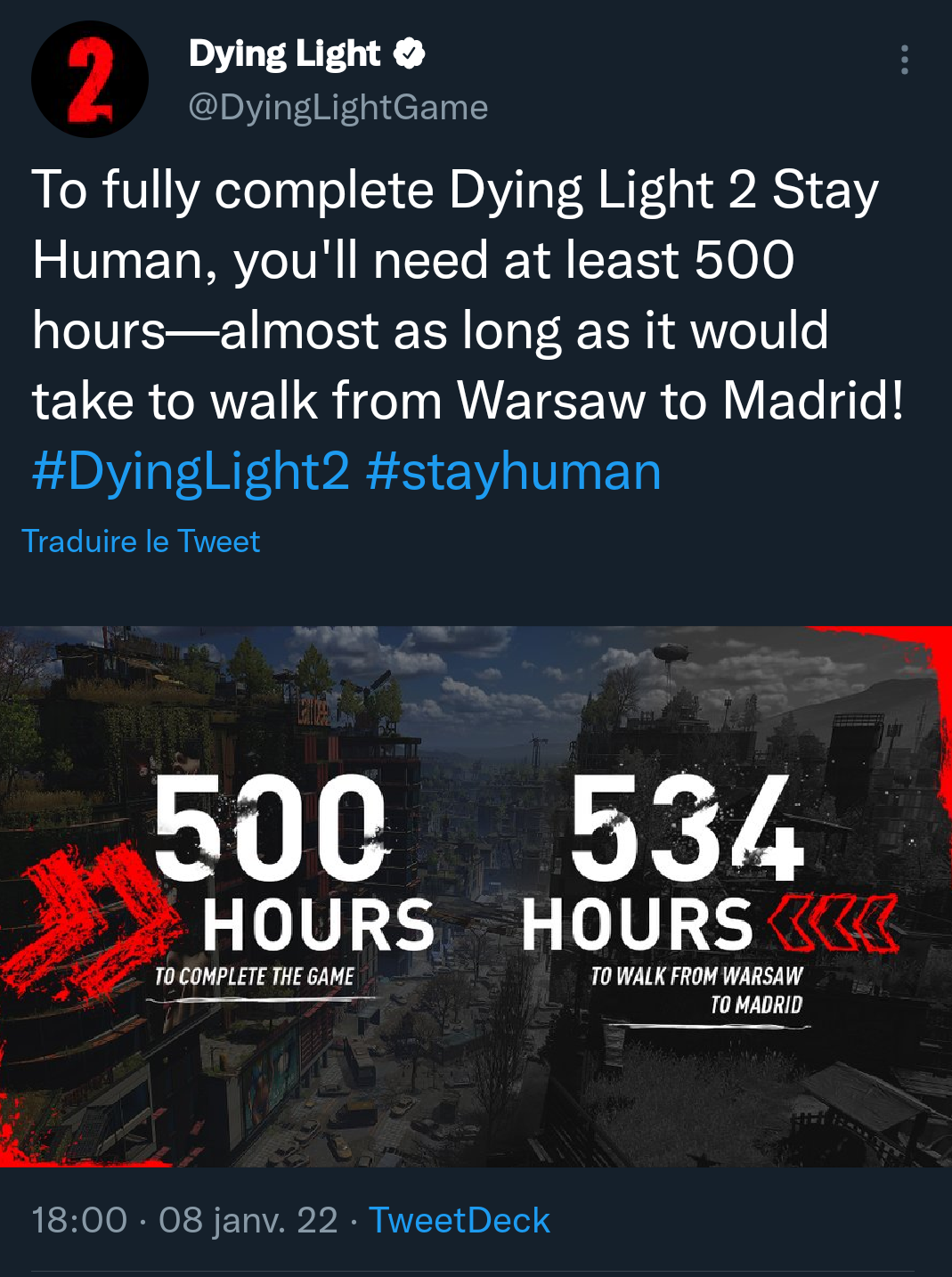The image size is (952, 1277).
Task: Click the 08 janv. 22 date
Action: pos(248,1220)
